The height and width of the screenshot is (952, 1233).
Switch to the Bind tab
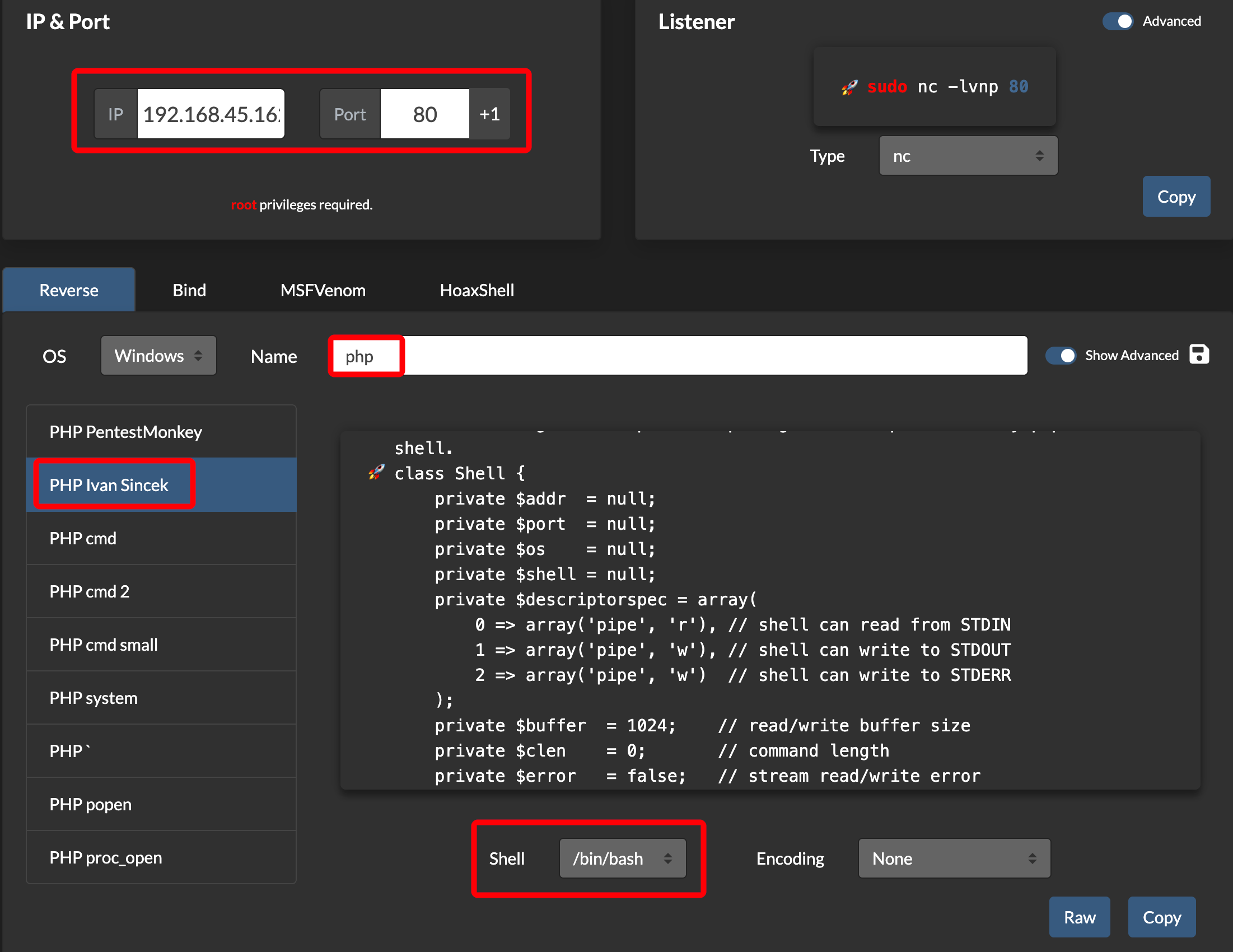point(189,290)
